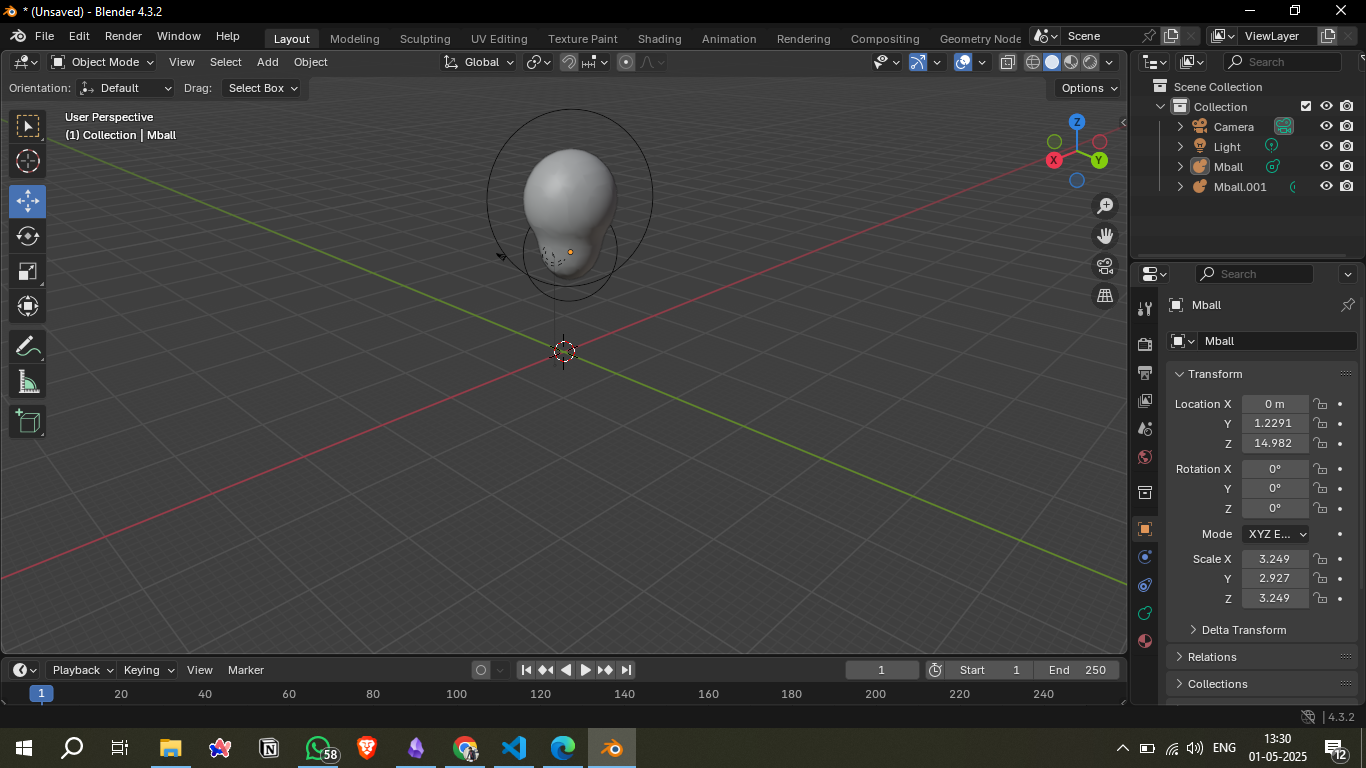Hide the Light object in the viewport

(1326, 147)
